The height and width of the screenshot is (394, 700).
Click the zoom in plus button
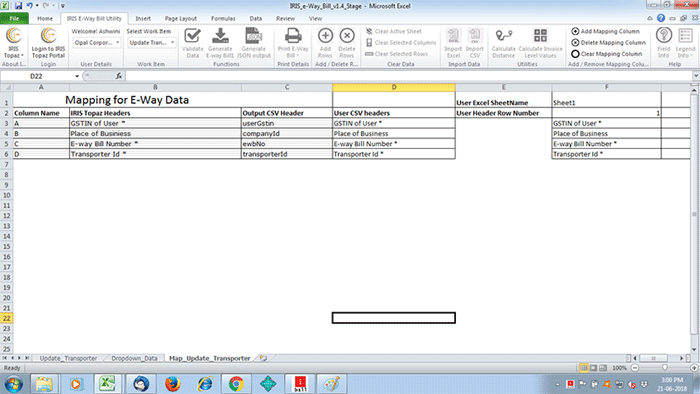click(694, 368)
